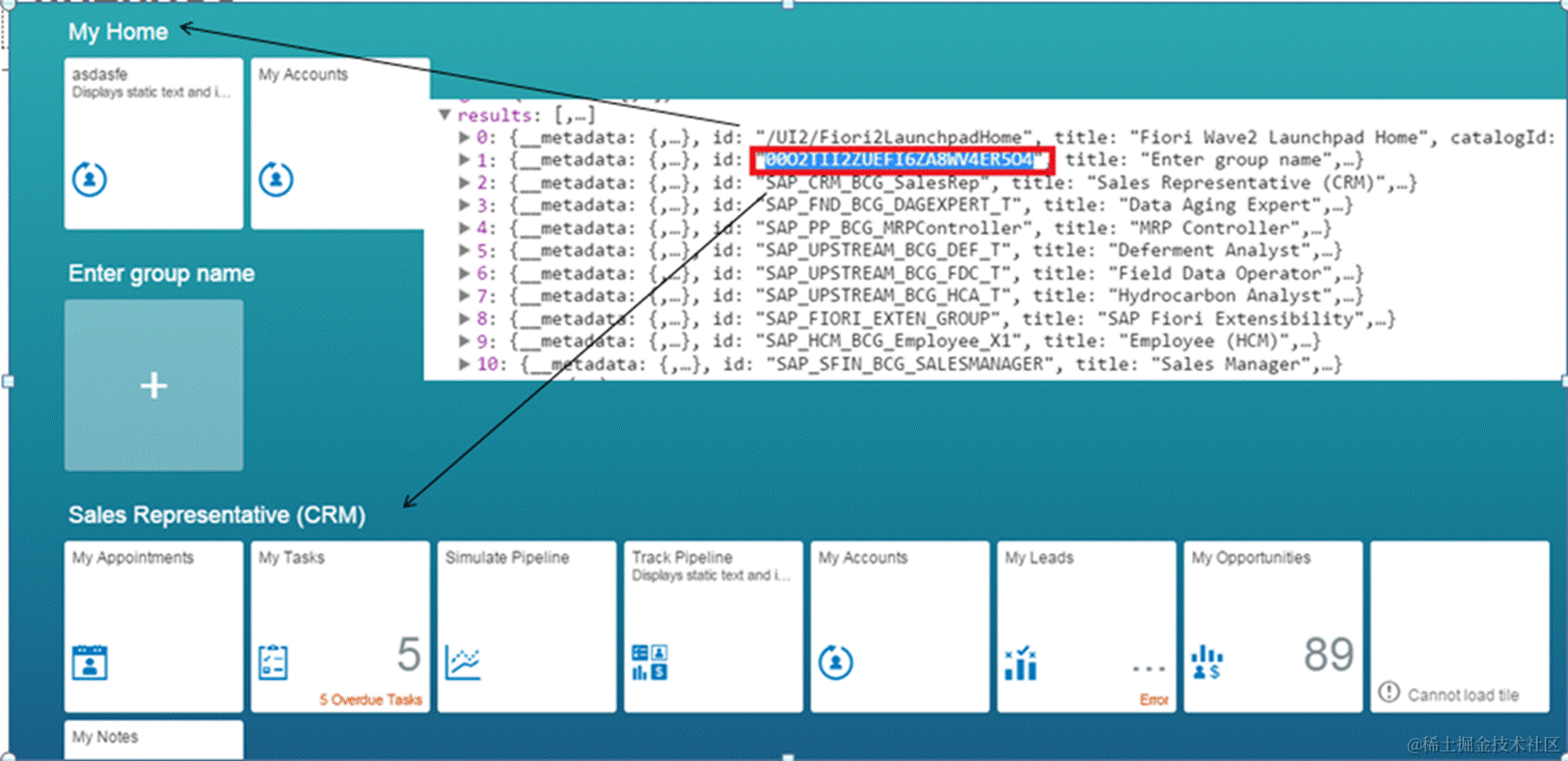Click the 89 count on My Opportunities
The width and height of the screenshot is (1568, 761).
click(1328, 655)
